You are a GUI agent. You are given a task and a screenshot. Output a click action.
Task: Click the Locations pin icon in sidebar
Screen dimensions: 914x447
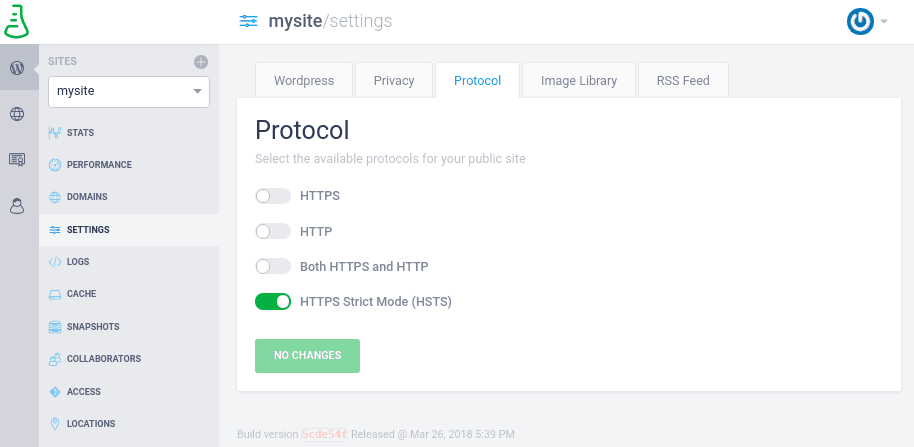coord(55,424)
